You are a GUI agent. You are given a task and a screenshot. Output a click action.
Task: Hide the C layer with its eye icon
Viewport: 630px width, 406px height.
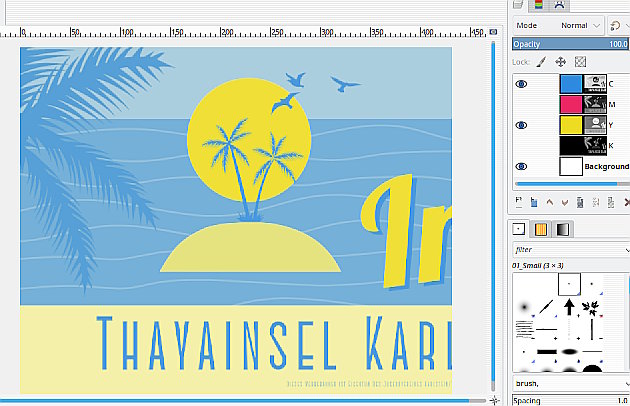(x=522, y=84)
